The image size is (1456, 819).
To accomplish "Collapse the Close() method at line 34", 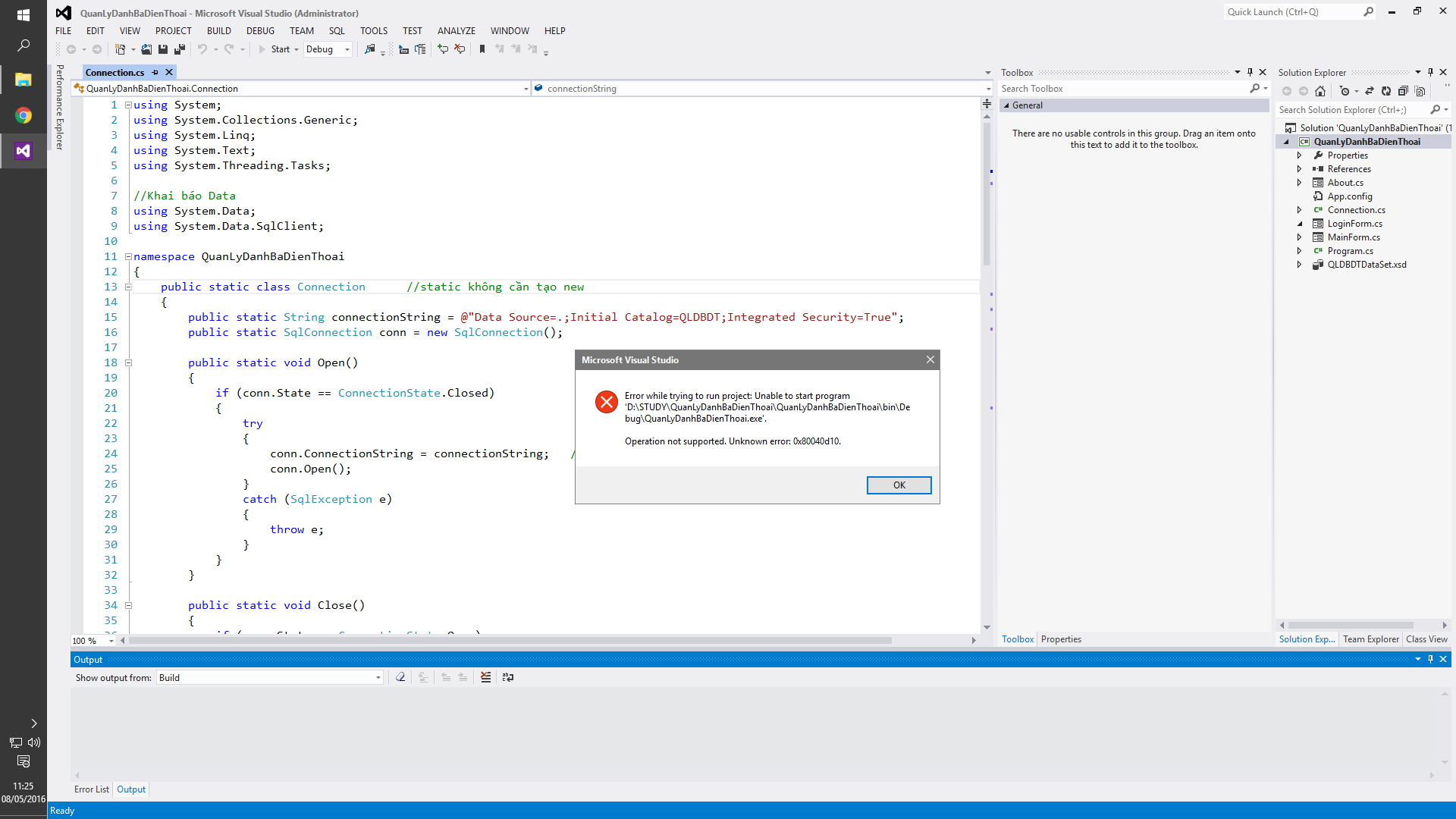I will click(x=128, y=605).
